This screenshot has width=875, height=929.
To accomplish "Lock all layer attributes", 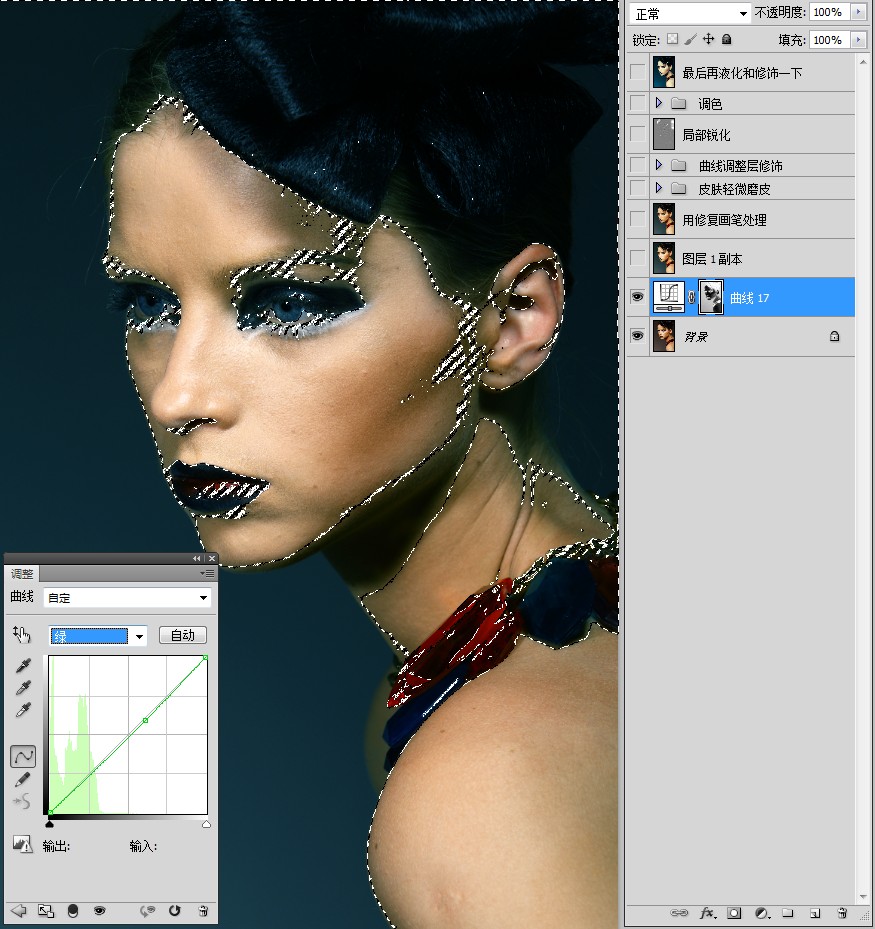I will [x=726, y=39].
